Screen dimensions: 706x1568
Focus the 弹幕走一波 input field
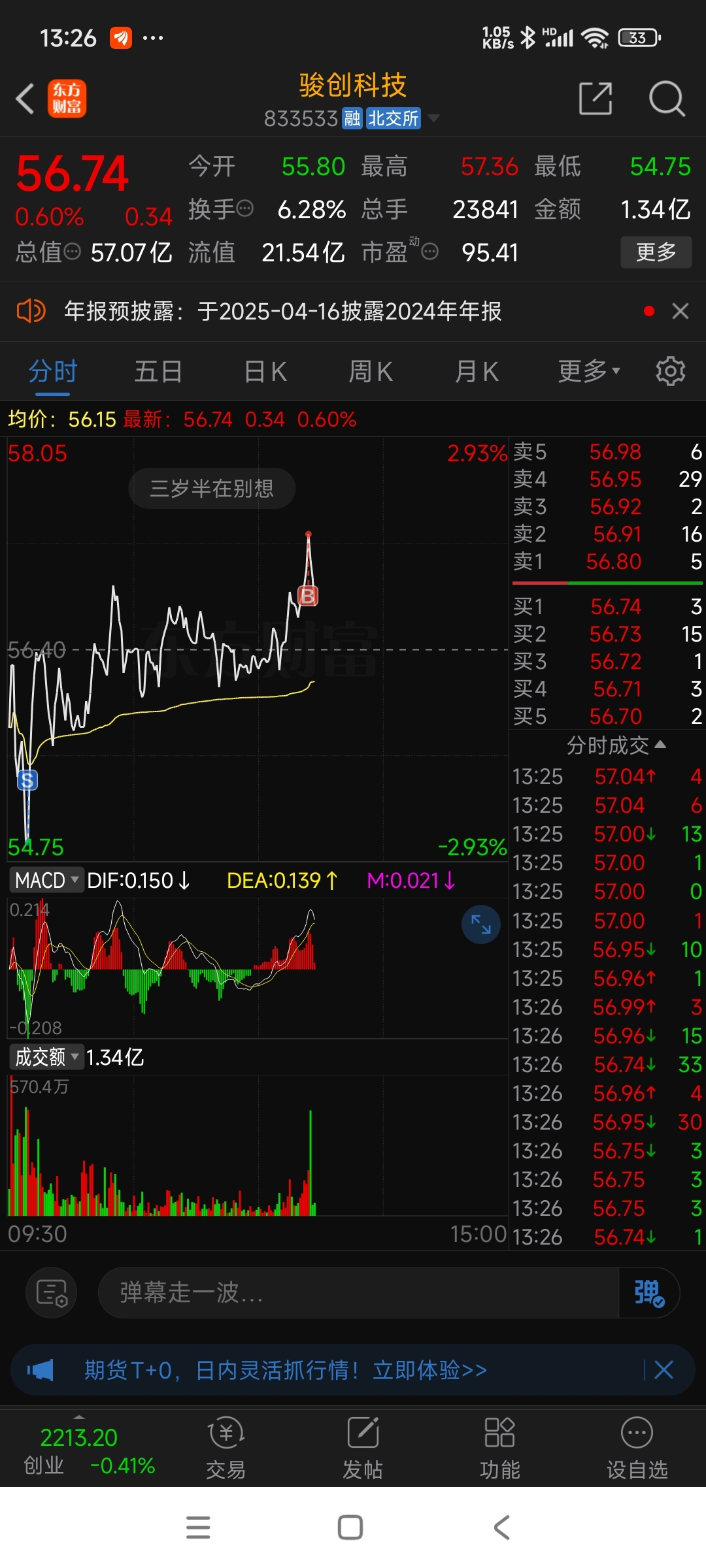pyautogui.click(x=358, y=1292)
